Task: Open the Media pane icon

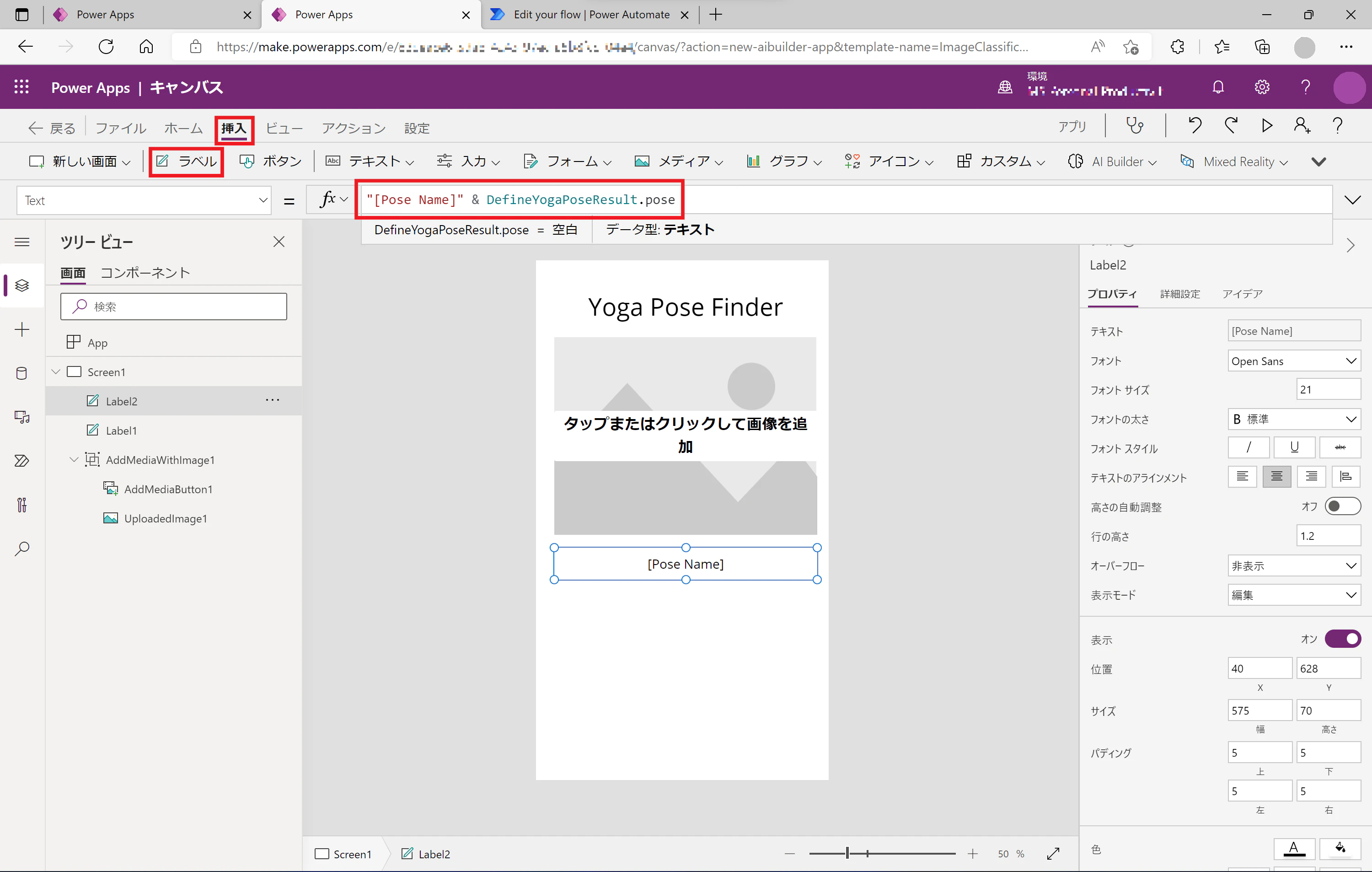Action: pos(21,417)
